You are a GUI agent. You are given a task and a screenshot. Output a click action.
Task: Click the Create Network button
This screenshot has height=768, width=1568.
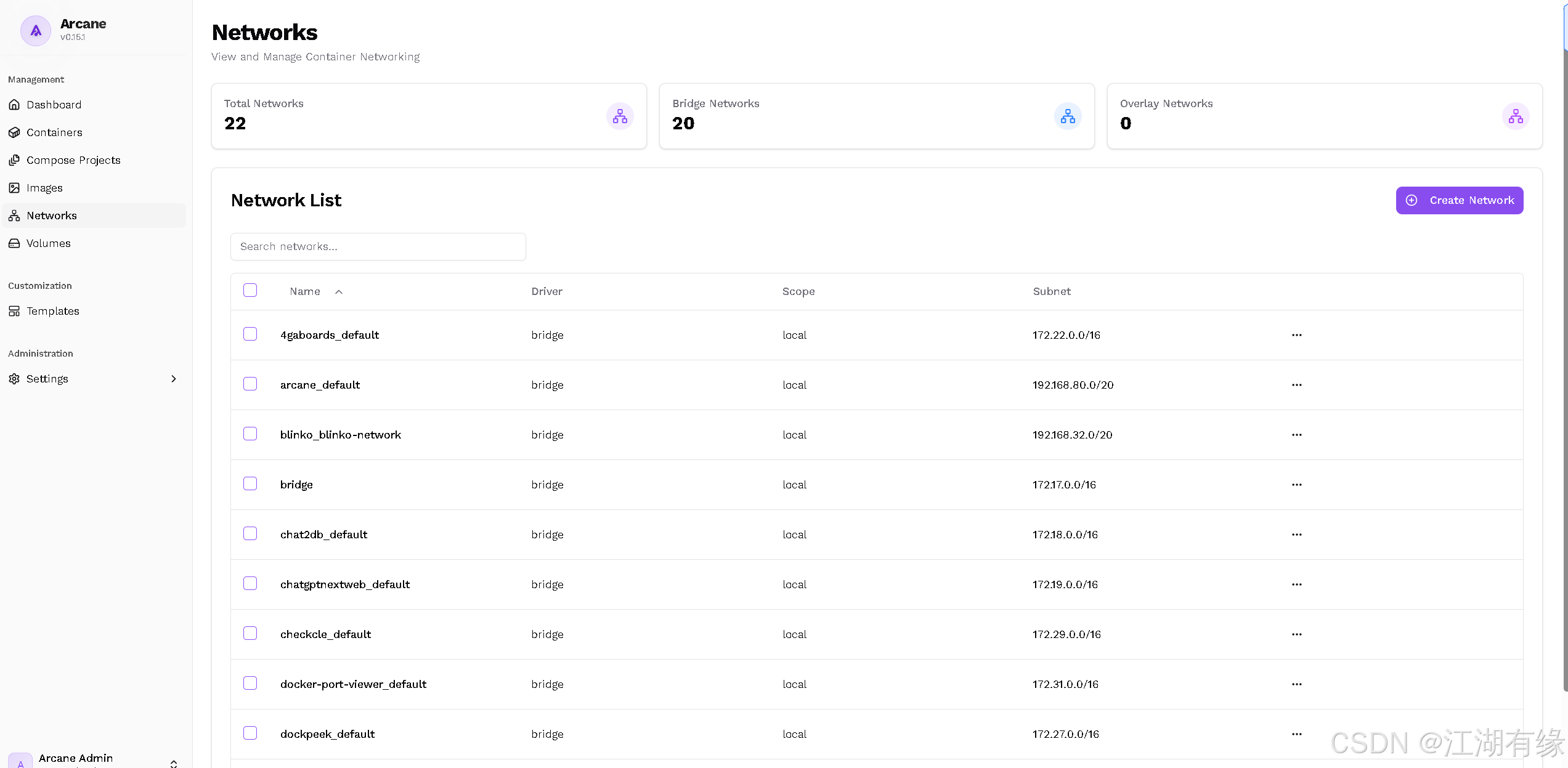(x=1459, y=201)
